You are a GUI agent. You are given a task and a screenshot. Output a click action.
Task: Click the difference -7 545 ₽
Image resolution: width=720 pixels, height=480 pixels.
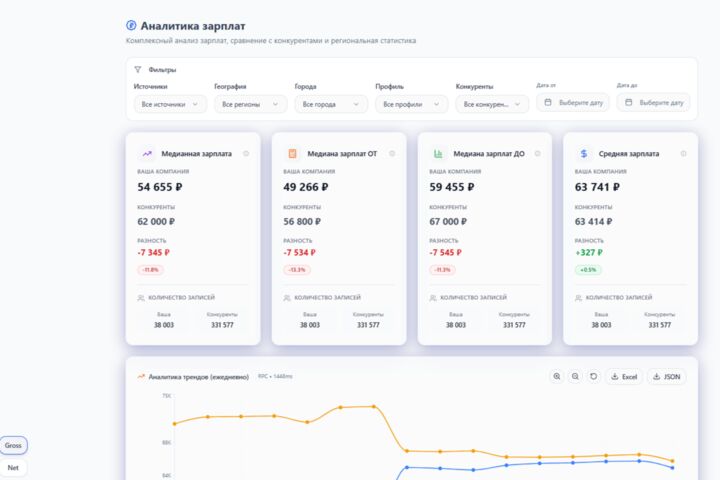pos(445,253)
